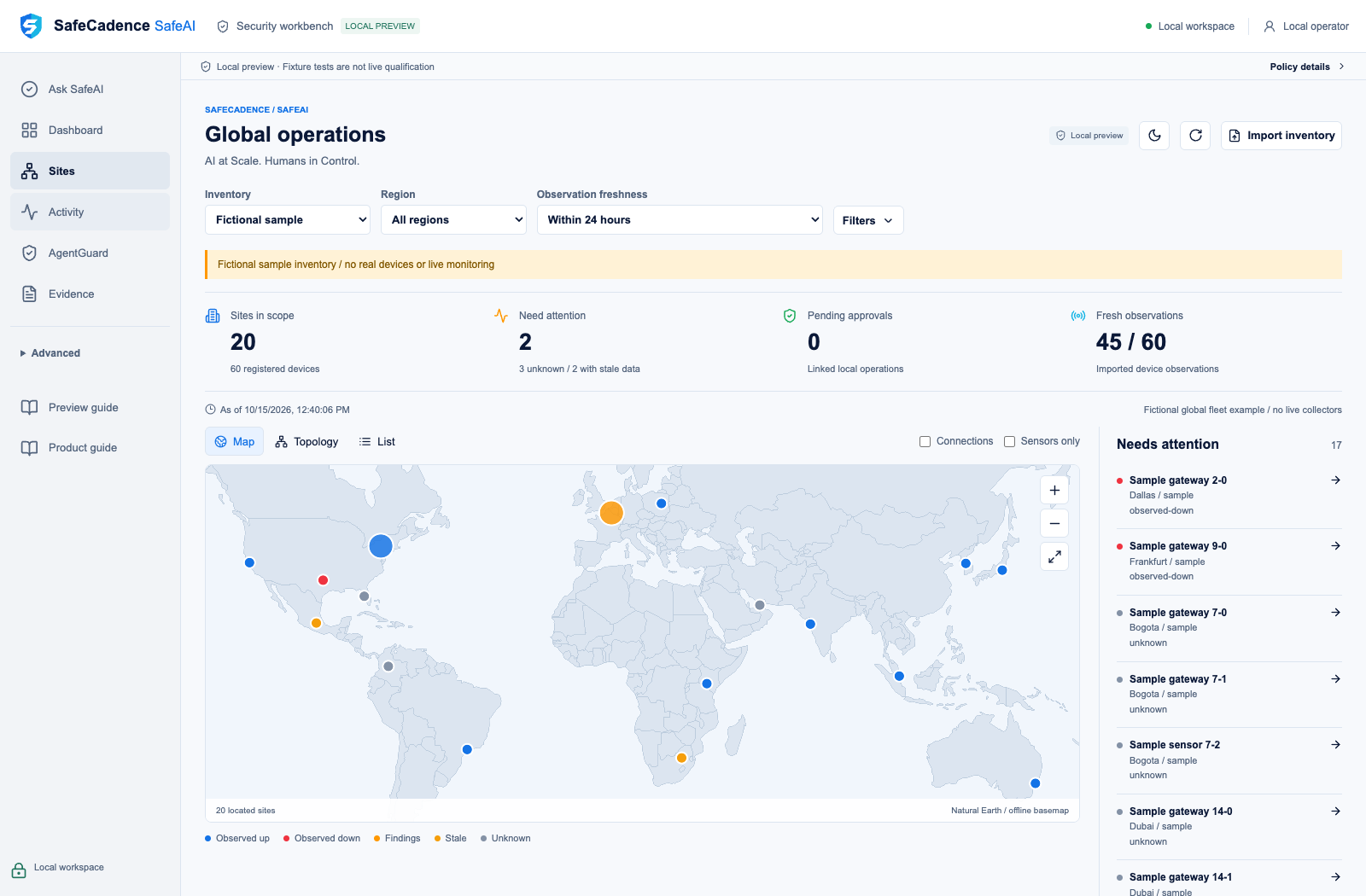The width and height of the screenshot is (1366, 896).
Task: Click the SafeCadence shield logo
Action: pos(31,26)
